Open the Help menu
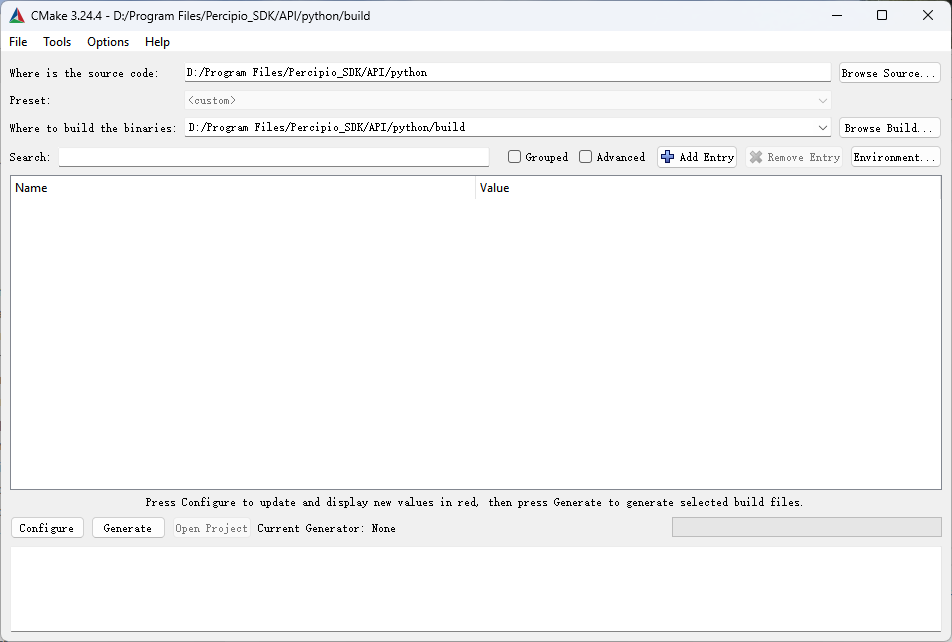This screenshot has width=952, height=642. 157,42
